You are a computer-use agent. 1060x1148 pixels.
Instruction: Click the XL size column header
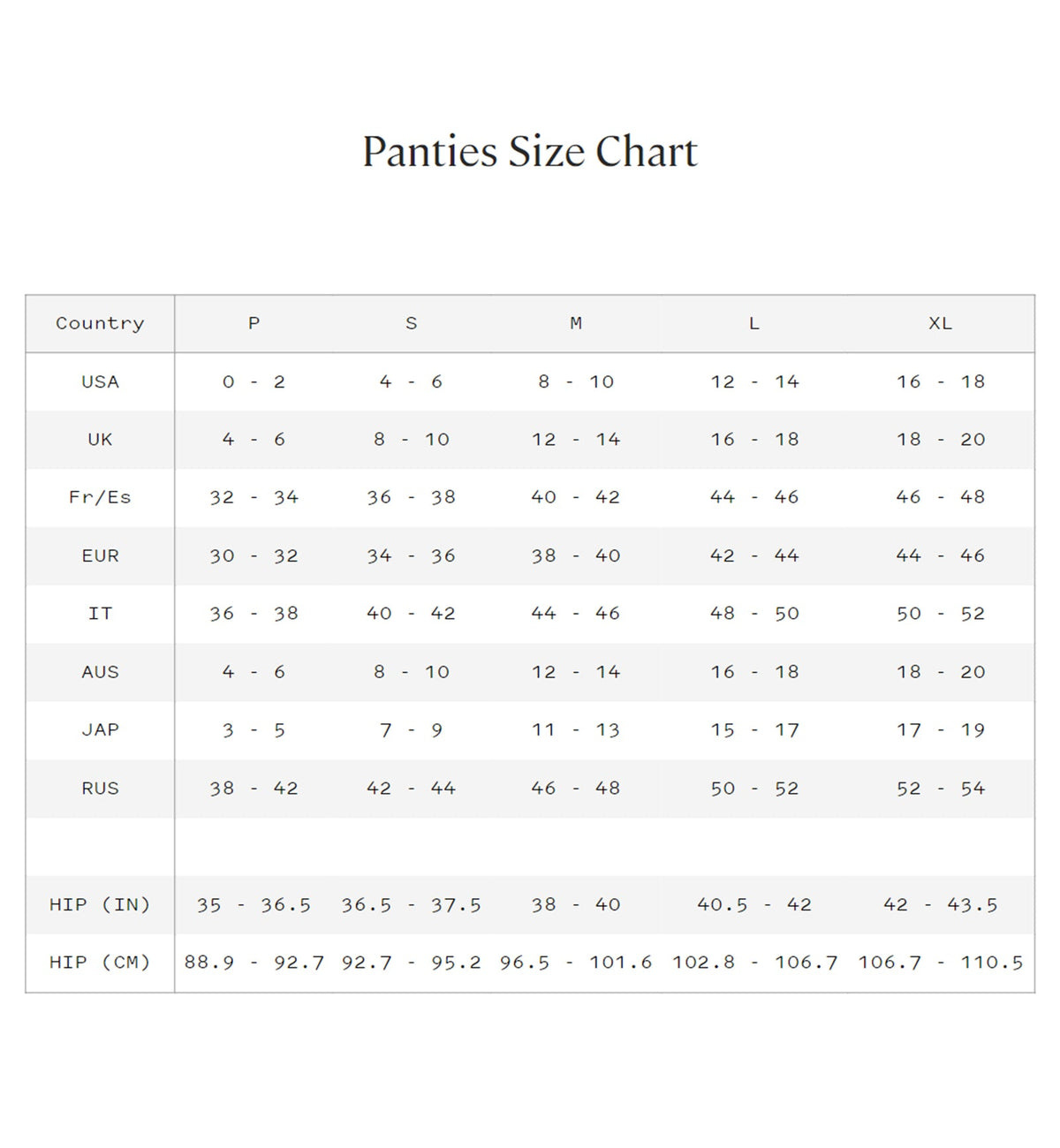[940, 323]
